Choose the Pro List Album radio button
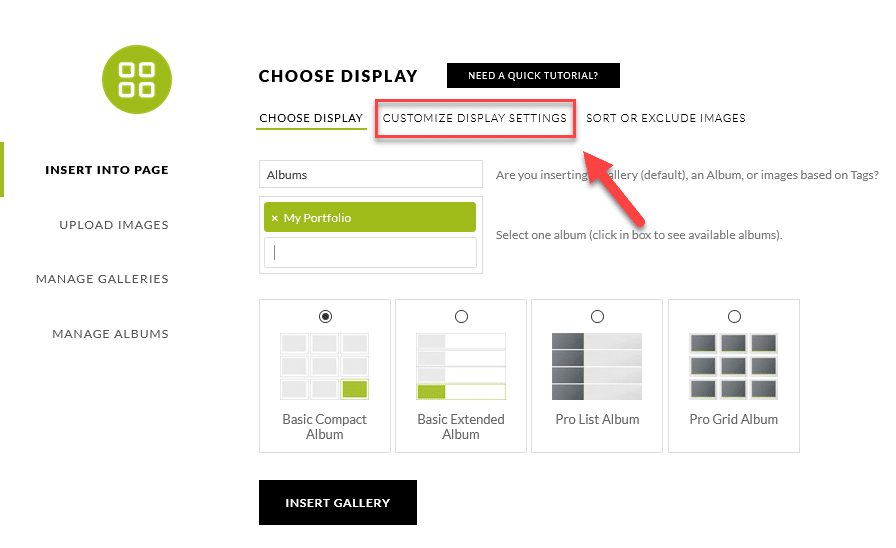The image size is (896, 548). (x=597, y=317)
